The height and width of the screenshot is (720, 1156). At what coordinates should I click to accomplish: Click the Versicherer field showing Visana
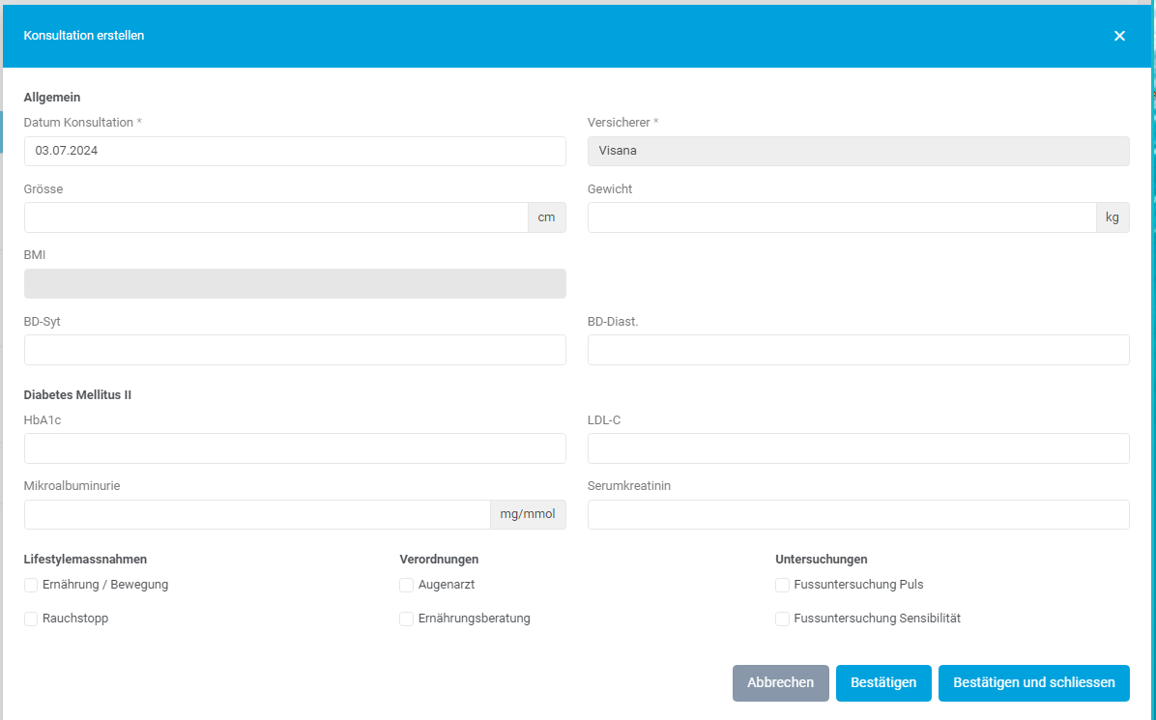coord(858,151)
